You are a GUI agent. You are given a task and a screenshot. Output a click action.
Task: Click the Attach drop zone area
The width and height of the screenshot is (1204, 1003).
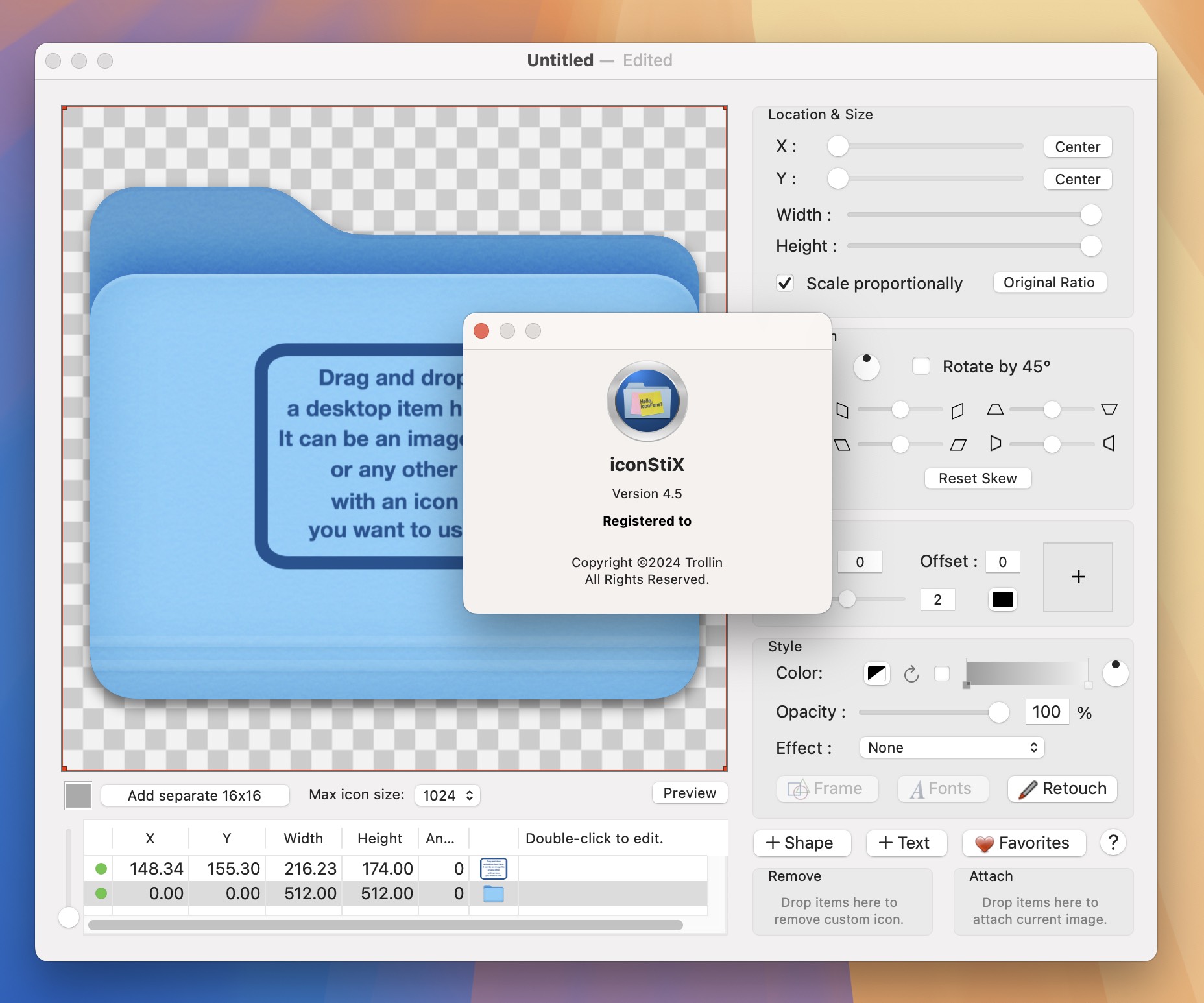pos(1043,902)
